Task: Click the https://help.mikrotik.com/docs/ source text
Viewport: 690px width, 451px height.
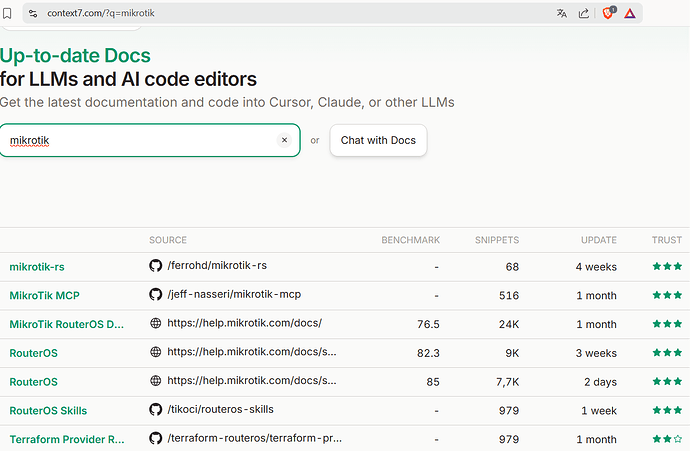Action: pos(245,323)
